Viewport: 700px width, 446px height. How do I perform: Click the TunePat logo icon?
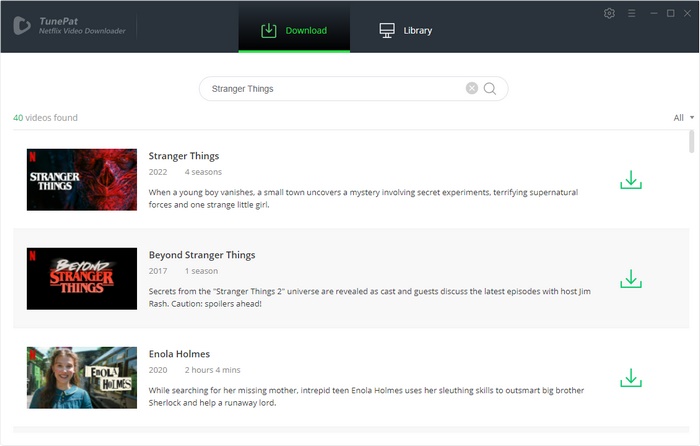(21, 25)
